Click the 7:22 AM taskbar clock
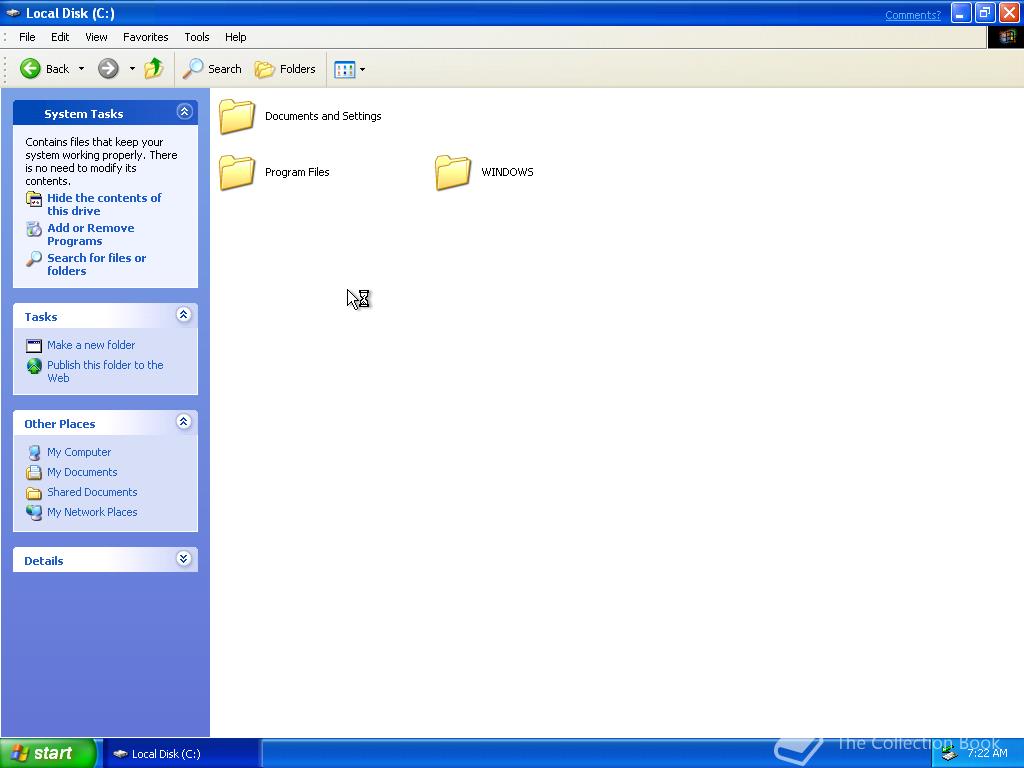This screenshot has height=768, width=1024. pyautogui.click(x=987, y=753)
